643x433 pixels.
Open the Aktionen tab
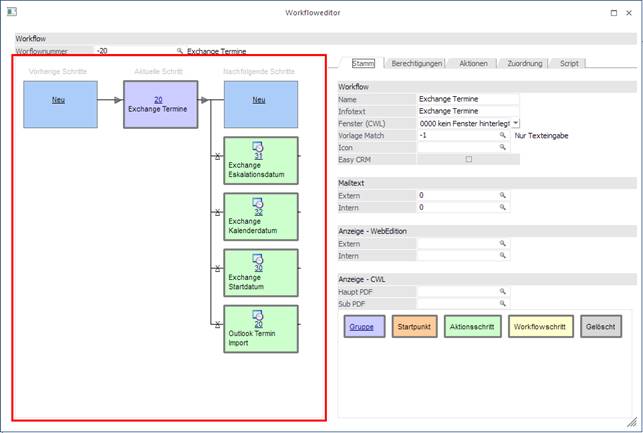tap(473, 63)
